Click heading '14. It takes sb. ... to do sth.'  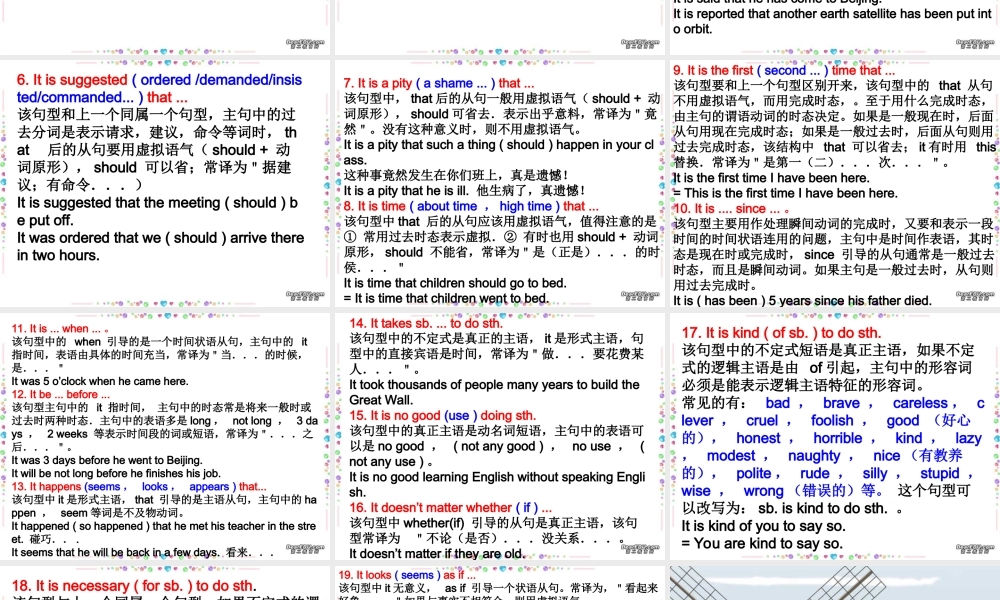[425, 323]
